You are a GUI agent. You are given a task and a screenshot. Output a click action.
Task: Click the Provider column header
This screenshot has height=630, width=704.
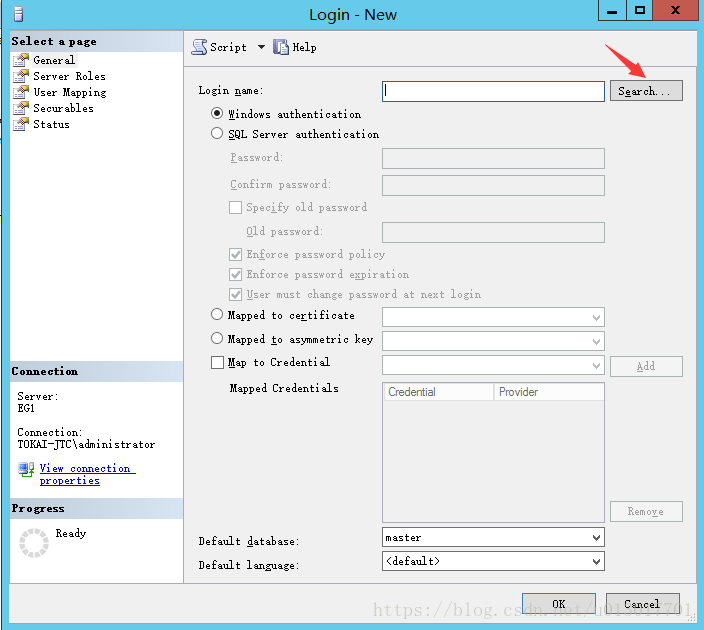(549, 392)
